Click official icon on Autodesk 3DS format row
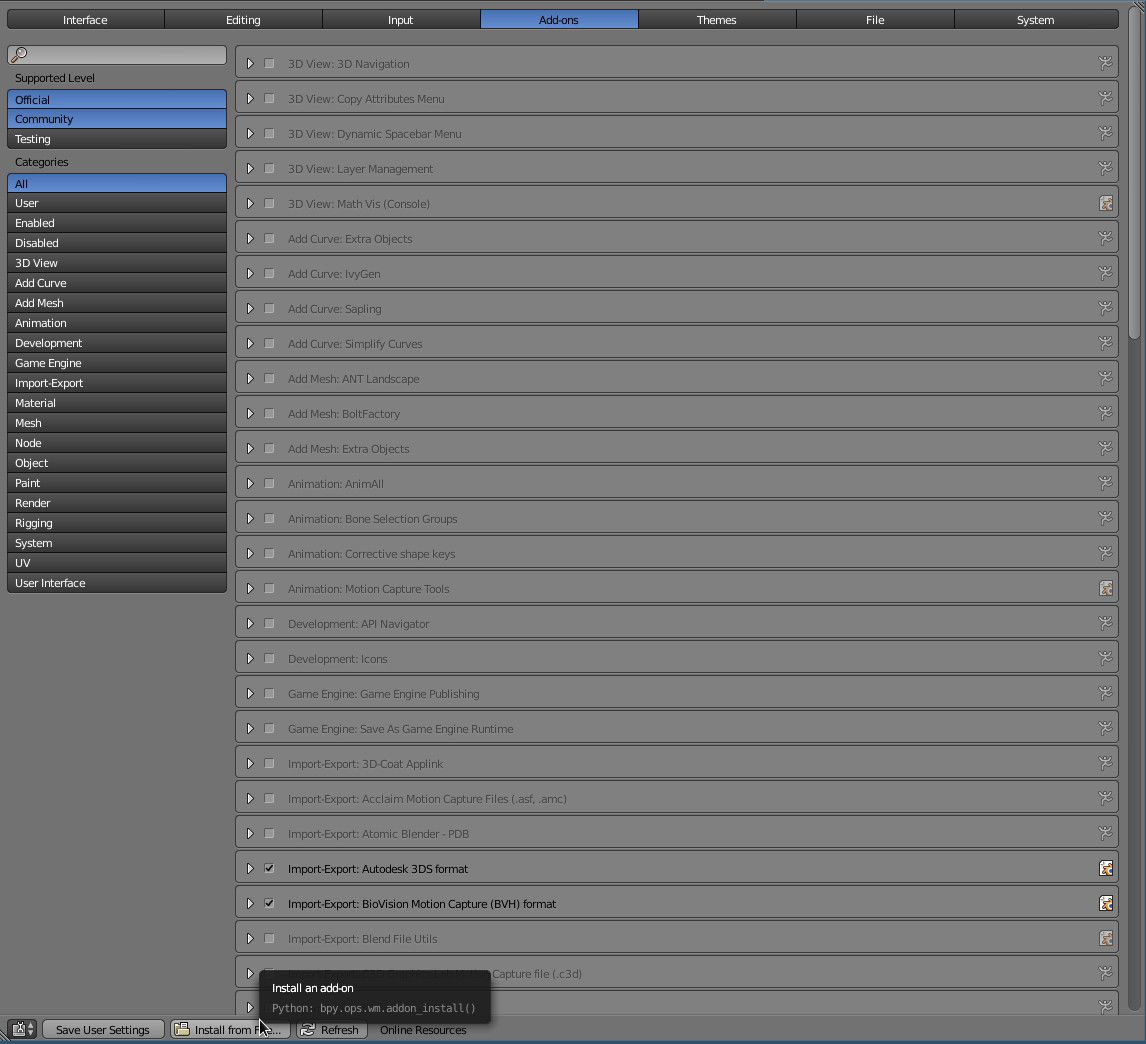This screenshot has width=1146, height=1044. (x=1105, y=869)
